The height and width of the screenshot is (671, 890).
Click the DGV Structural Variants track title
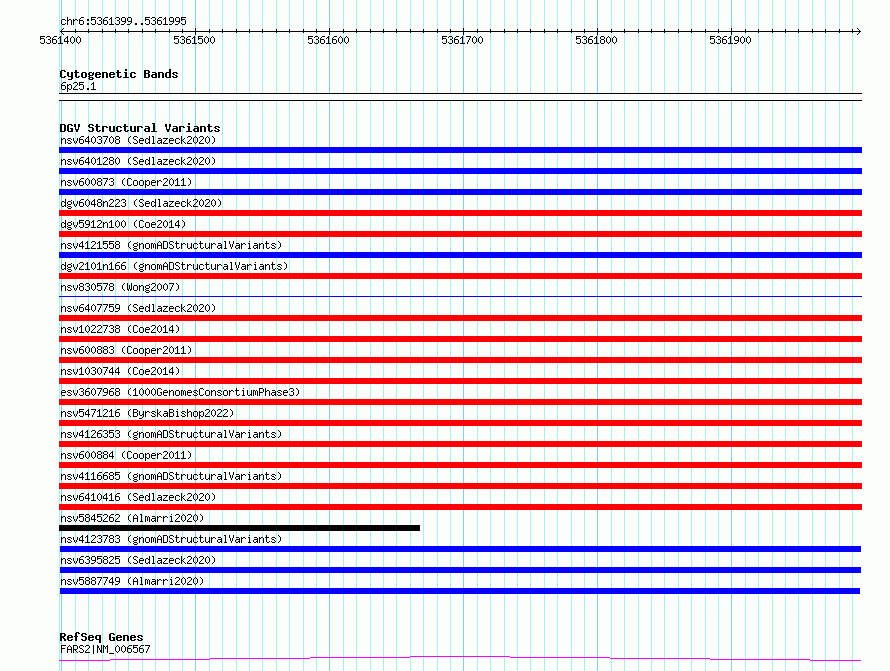[x=140, y=128]
